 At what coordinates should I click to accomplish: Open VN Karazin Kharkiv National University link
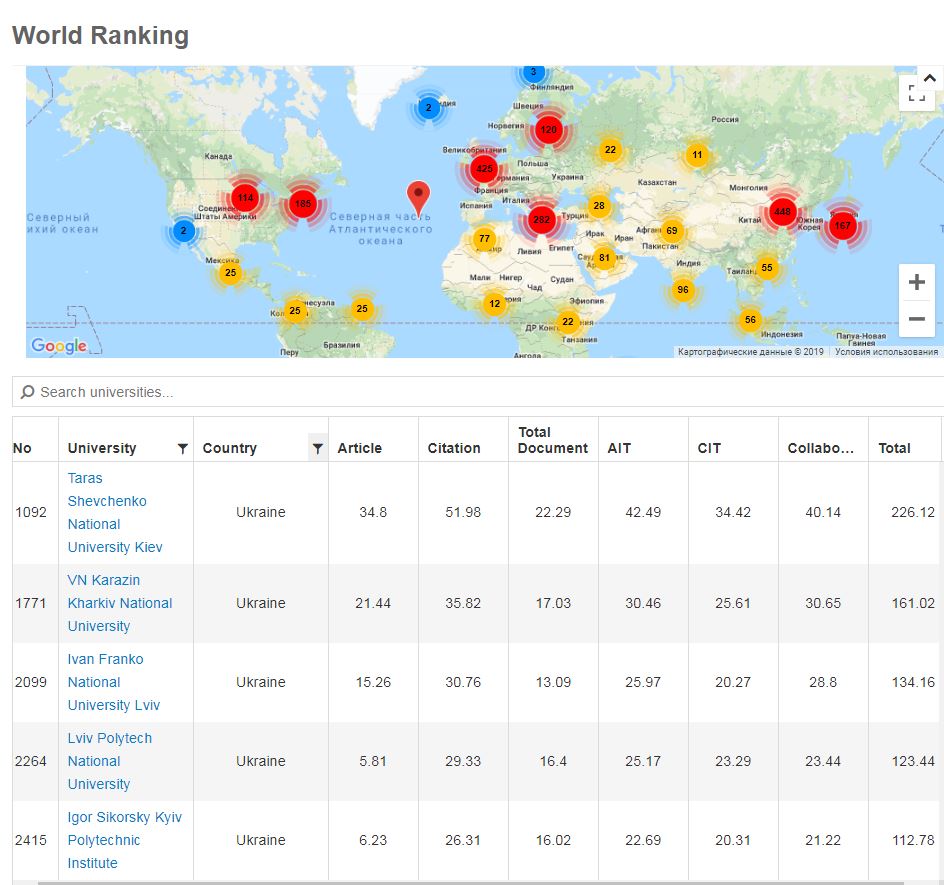[120, 603]
